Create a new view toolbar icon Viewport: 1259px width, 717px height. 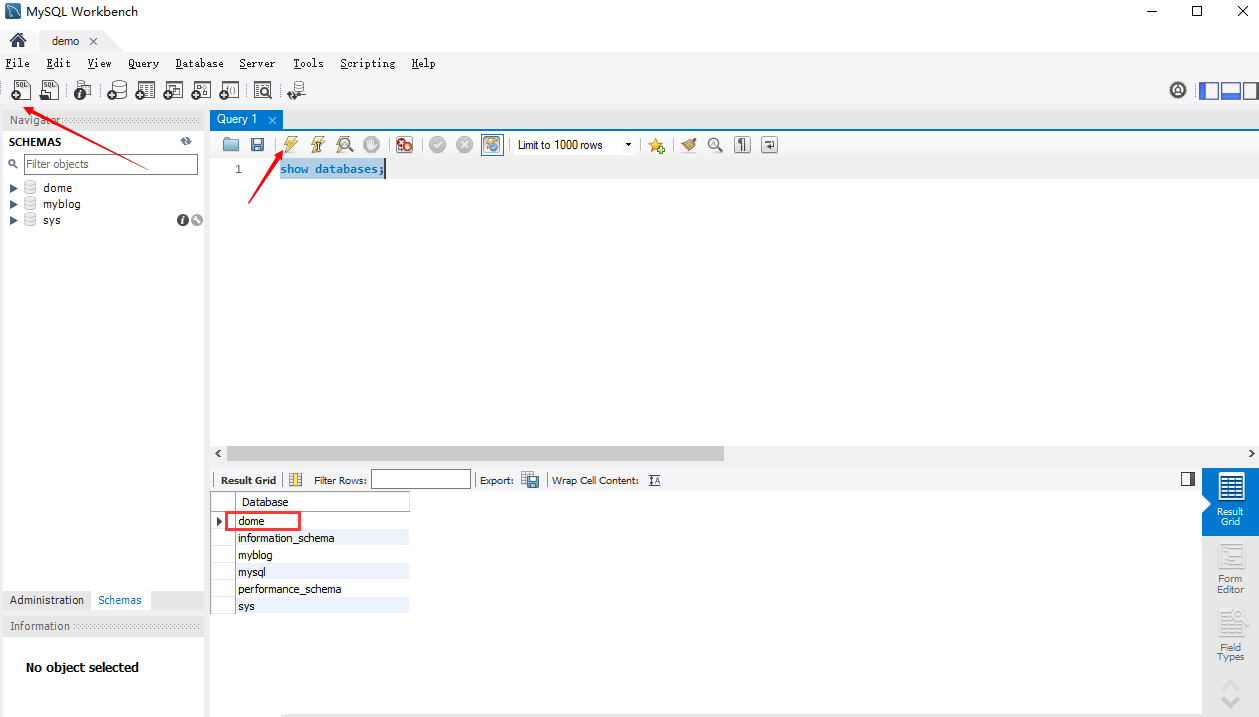tap(173, 90)
